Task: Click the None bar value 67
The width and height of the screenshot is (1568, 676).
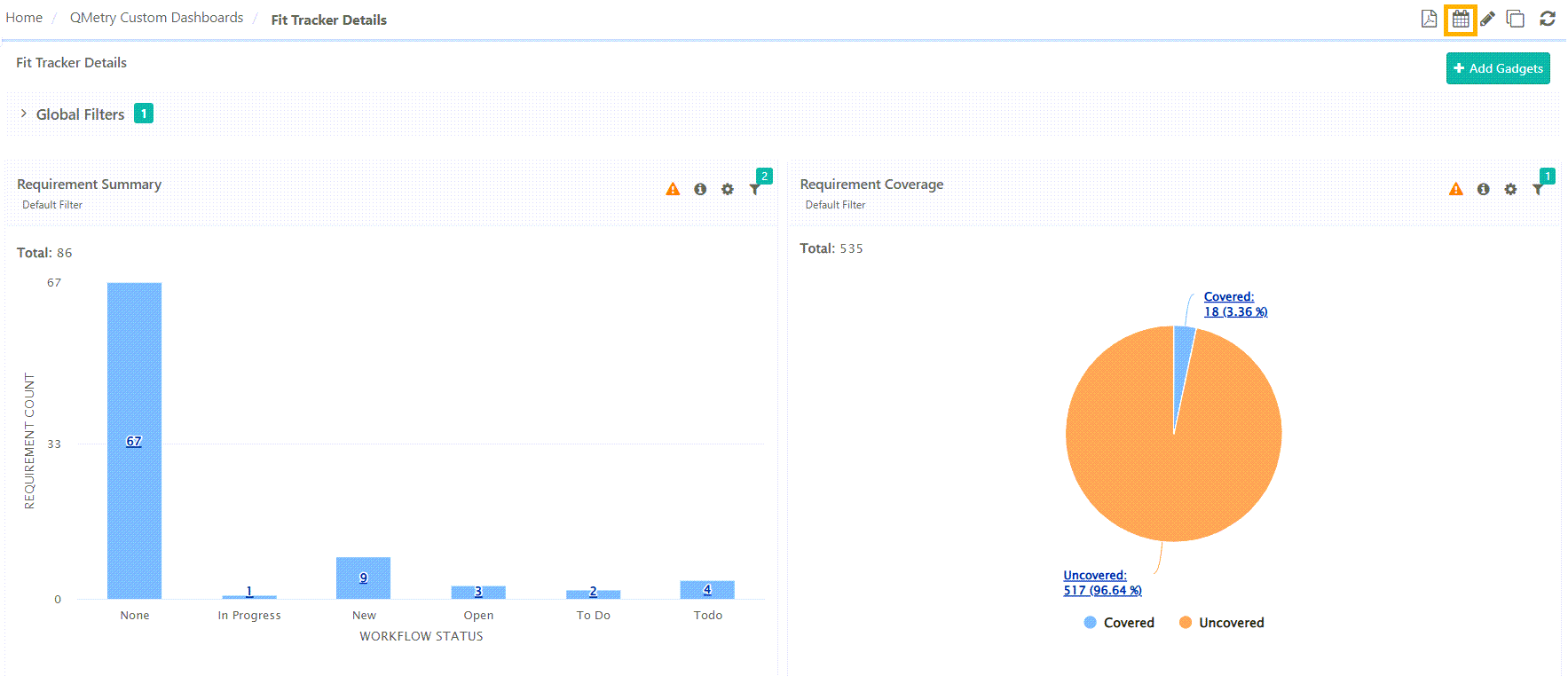Action: tap(134, 441)
